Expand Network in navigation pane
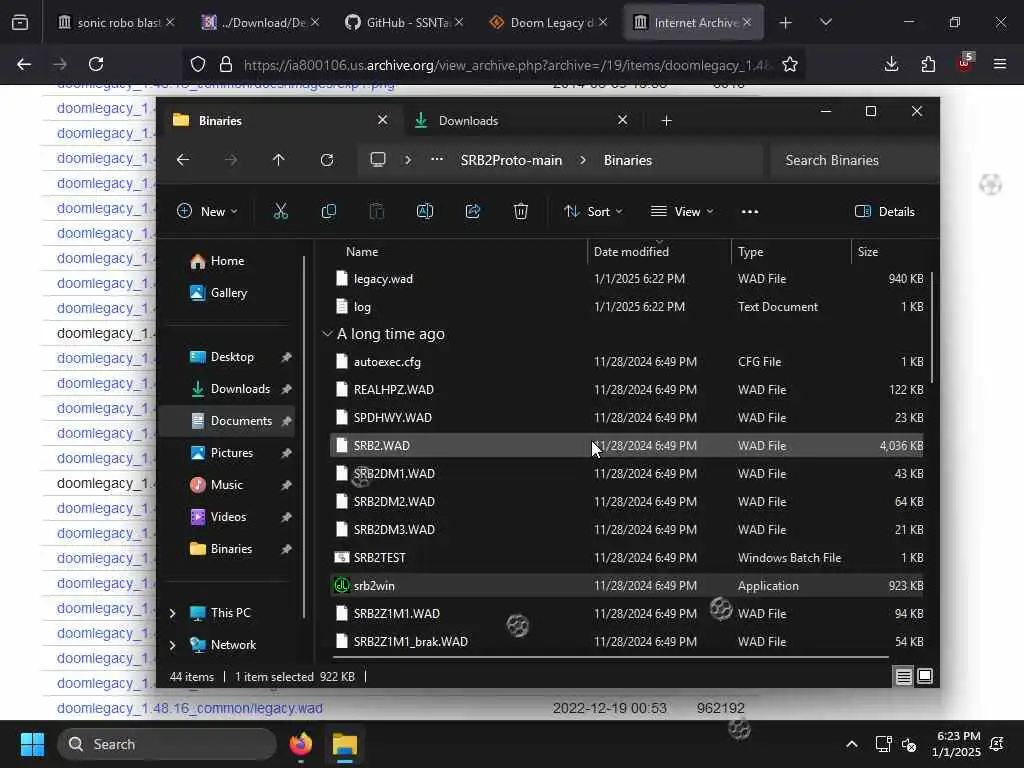Viewport: 1024px width, 768px height. pos(172,645)
